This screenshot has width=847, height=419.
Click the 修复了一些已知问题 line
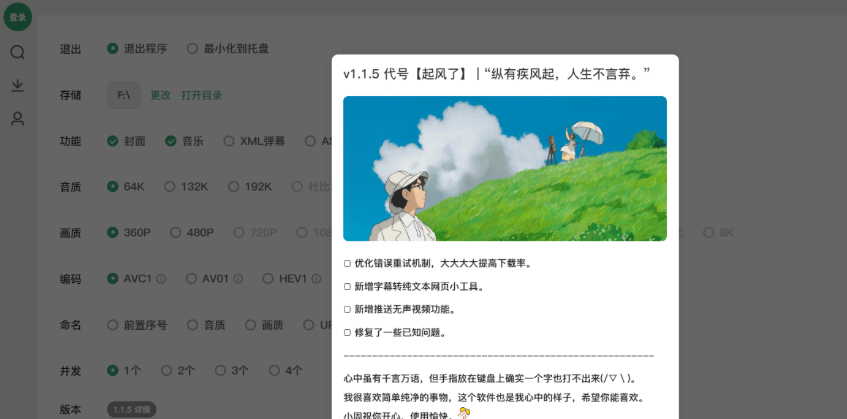[x=395, y=333]
